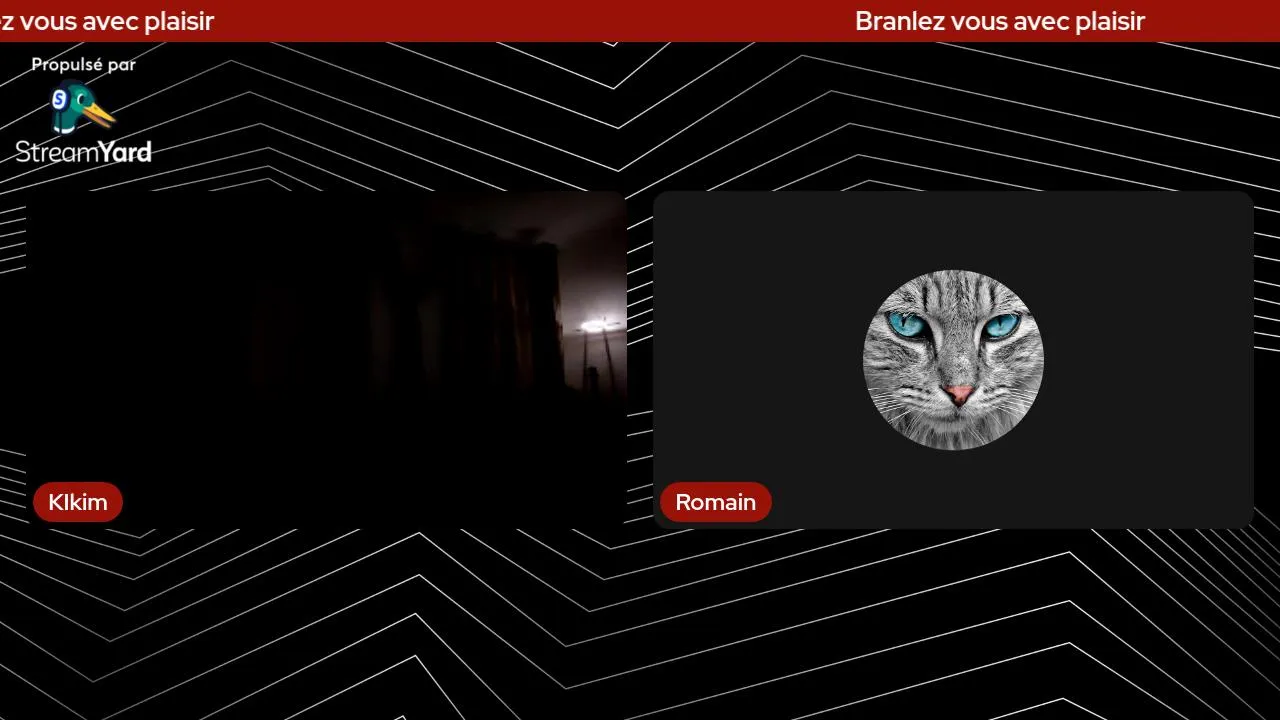Image resolution: width=1280 pixels, height=720 pixels.
Task: Click the "Propulsé par" text
Action: pos(83,65)
